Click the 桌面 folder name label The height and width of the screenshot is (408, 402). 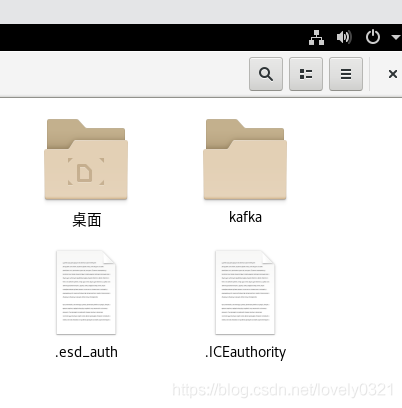pos(87,220)
